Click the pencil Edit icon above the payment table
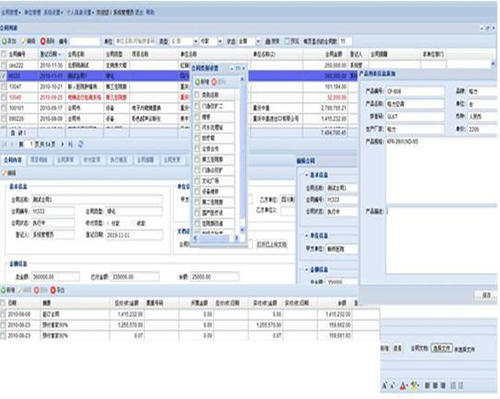Viewport: 500px width, 399px height. (21, 290)
